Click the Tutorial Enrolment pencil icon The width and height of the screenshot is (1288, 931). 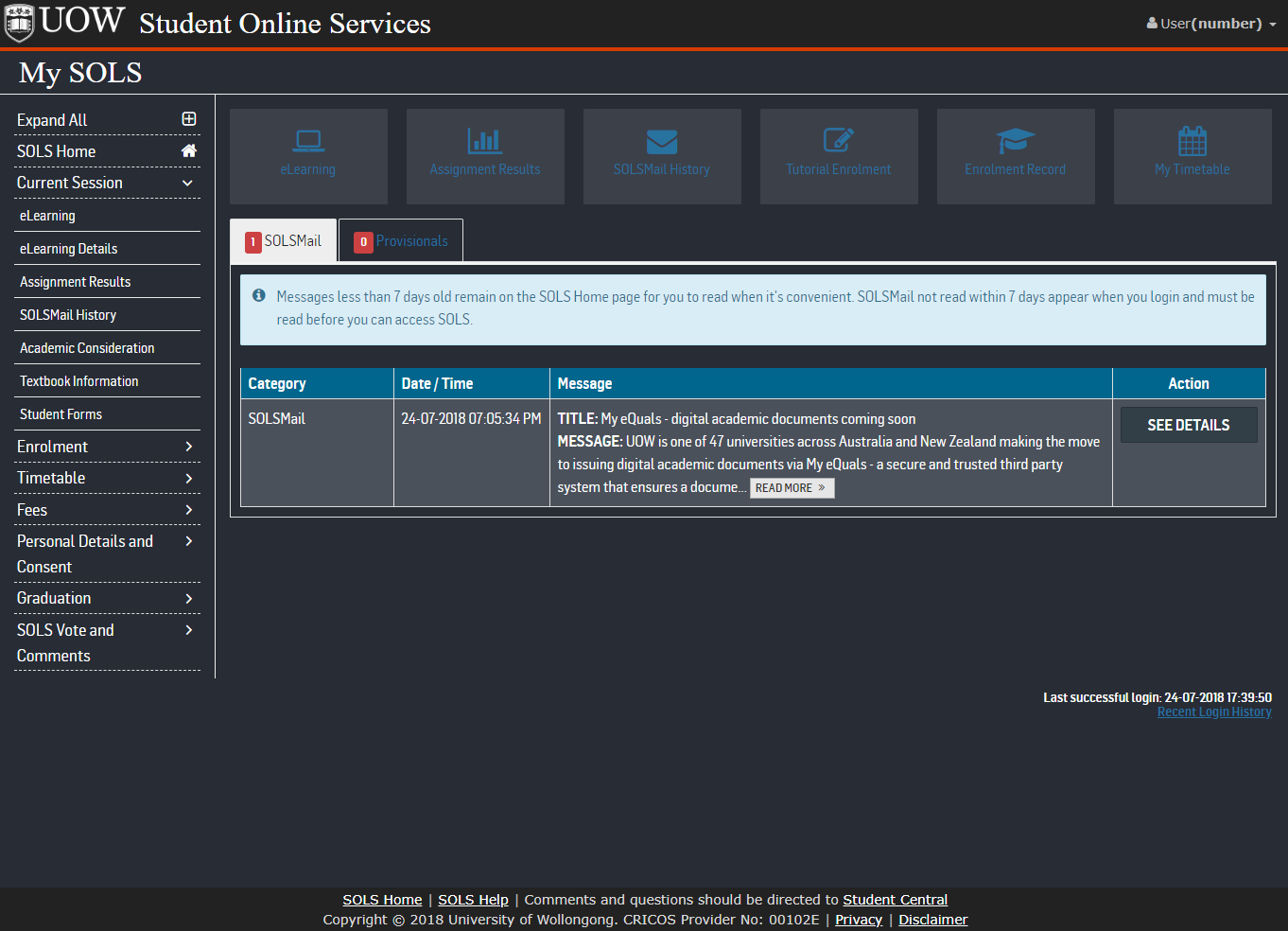[x=838, y=156]
